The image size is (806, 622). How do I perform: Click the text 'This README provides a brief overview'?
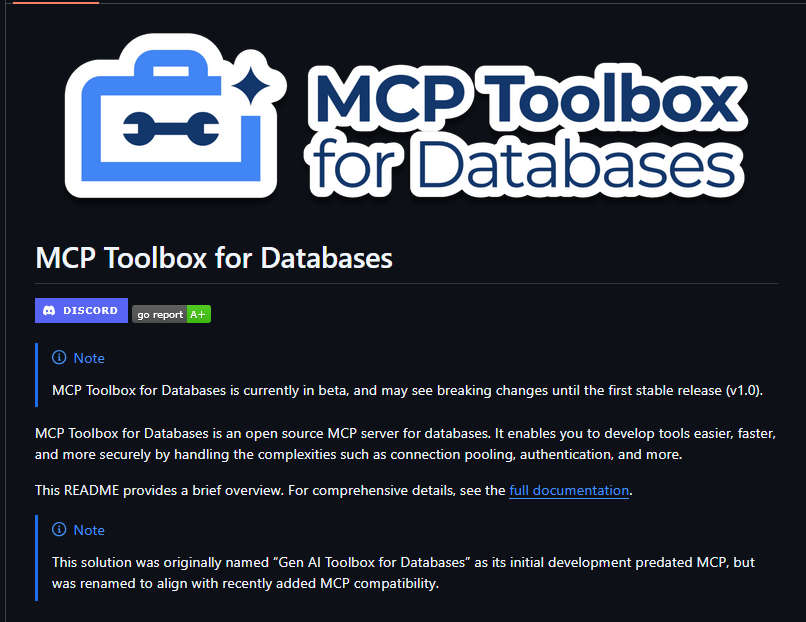(x=159, y=490)
